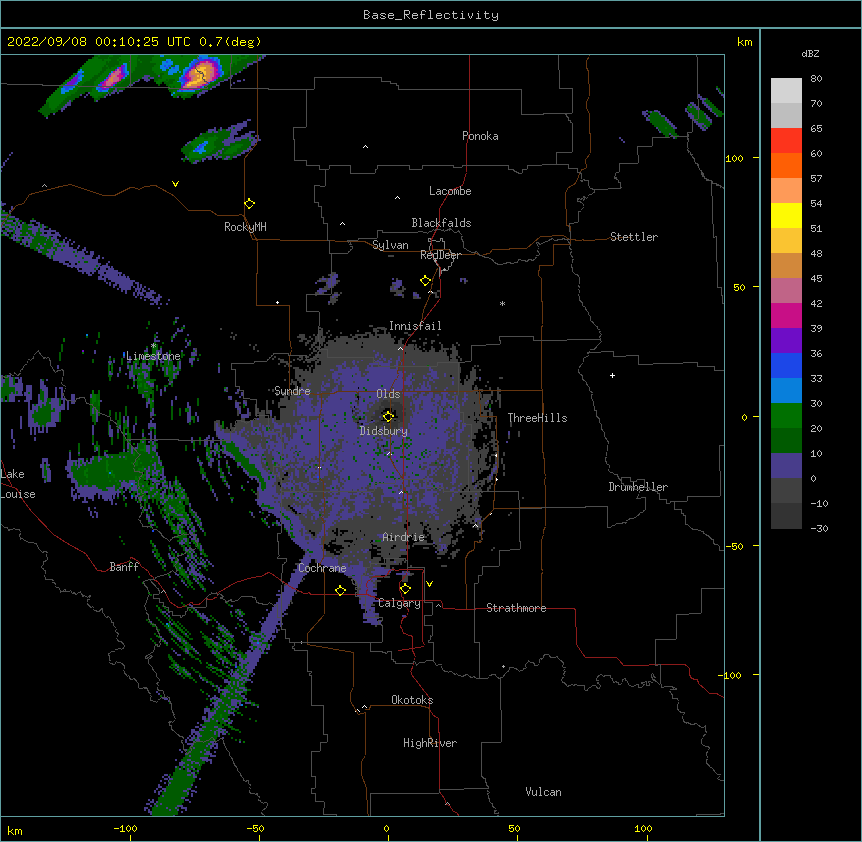
Task: Click the Vulcan city label
Action: point(543,792)
